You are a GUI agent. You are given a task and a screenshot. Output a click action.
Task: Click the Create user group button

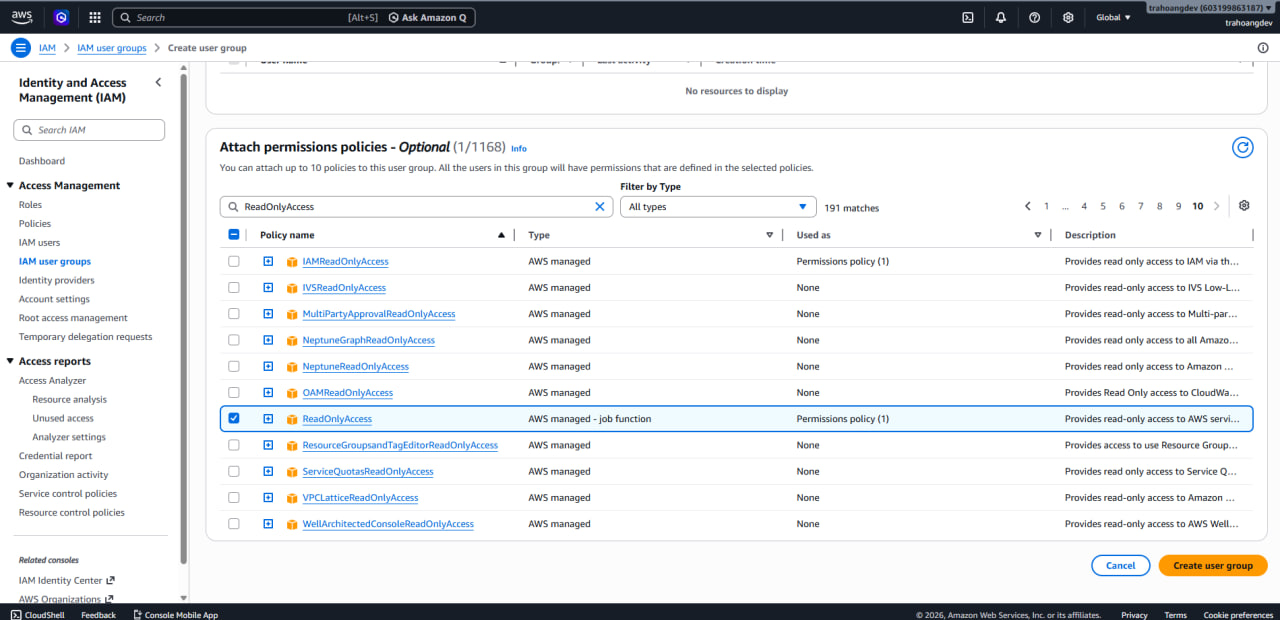(1213, 566)
